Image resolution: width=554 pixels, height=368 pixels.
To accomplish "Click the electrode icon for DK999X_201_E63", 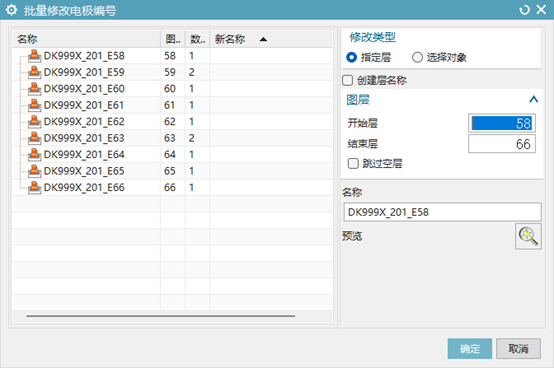I will [34, 138].
